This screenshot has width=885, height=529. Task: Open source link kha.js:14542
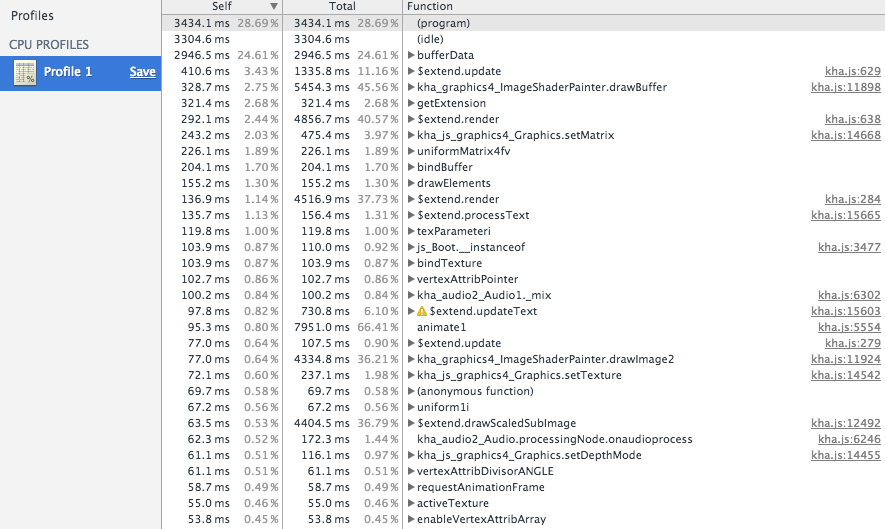[845, 375]
